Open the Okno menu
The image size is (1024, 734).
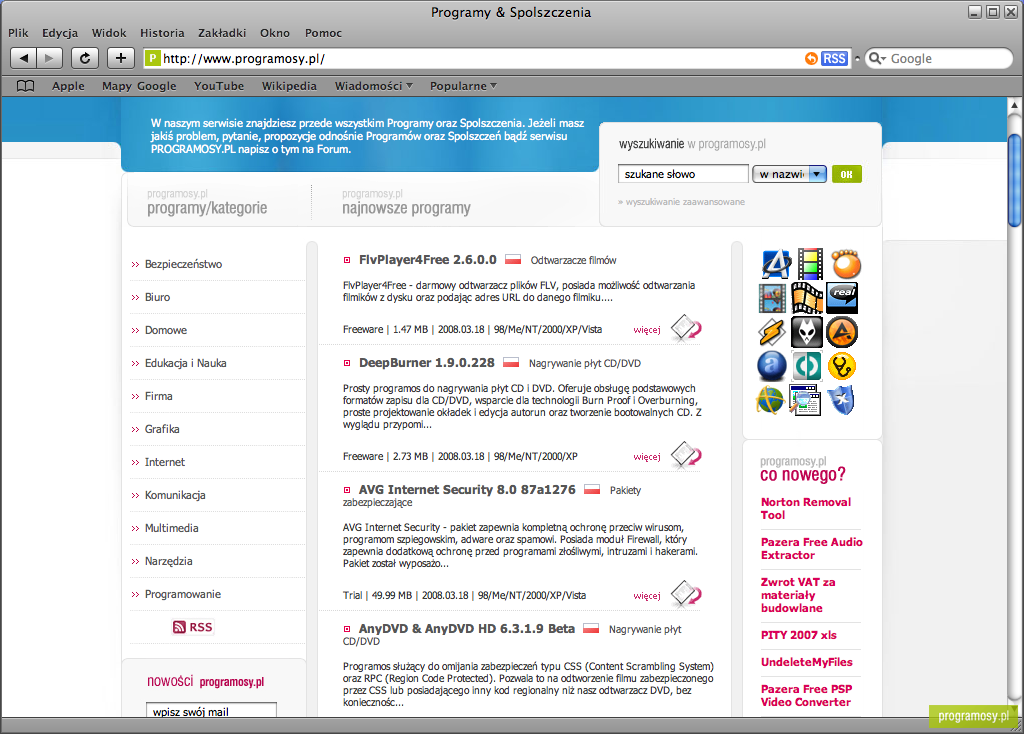(275, 33)
